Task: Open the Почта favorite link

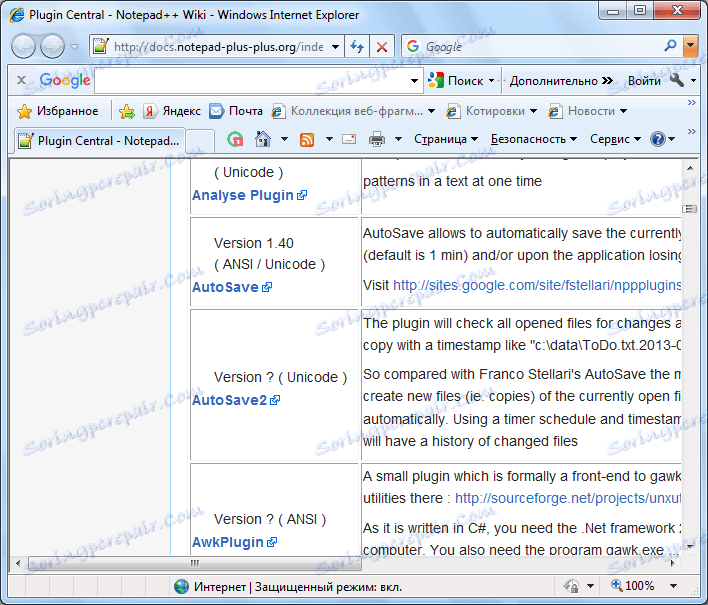Action: [x=236, y=111]
